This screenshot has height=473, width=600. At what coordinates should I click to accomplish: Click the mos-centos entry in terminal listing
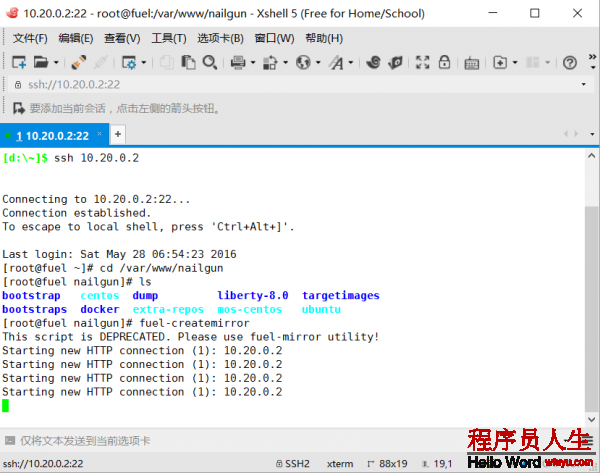point(249,309)
